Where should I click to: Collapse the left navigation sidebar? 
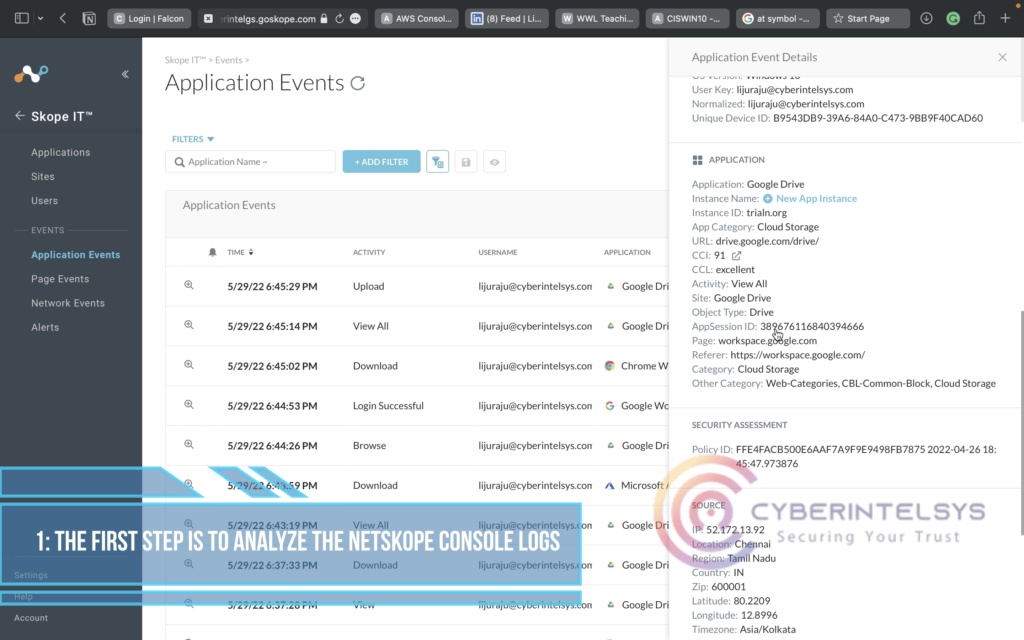pos(125,74)
